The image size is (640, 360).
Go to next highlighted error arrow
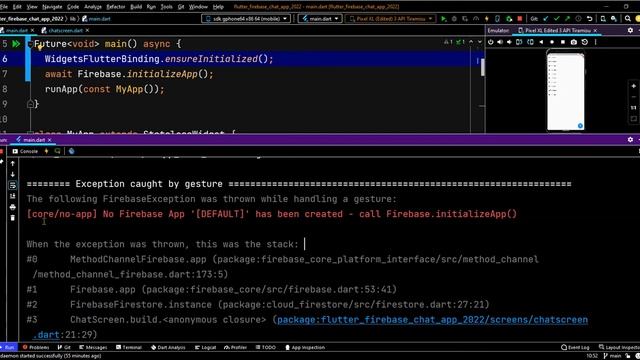[480, 42]
